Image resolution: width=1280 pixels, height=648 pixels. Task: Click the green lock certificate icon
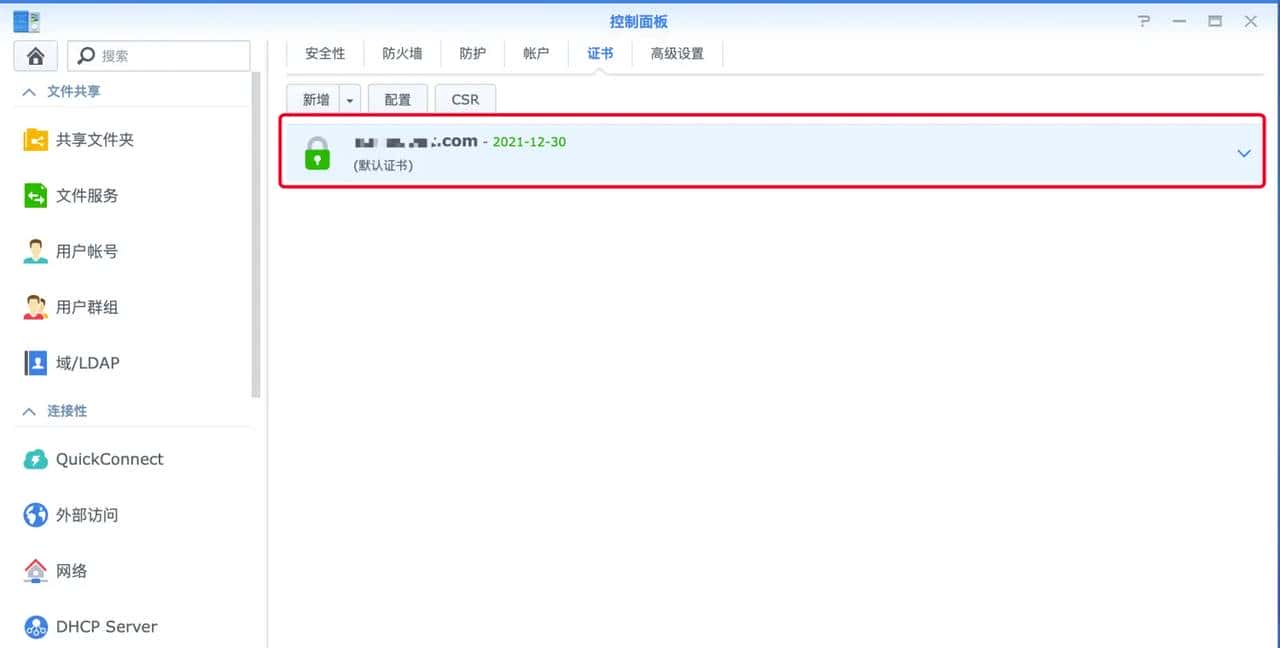coord(316,153)
